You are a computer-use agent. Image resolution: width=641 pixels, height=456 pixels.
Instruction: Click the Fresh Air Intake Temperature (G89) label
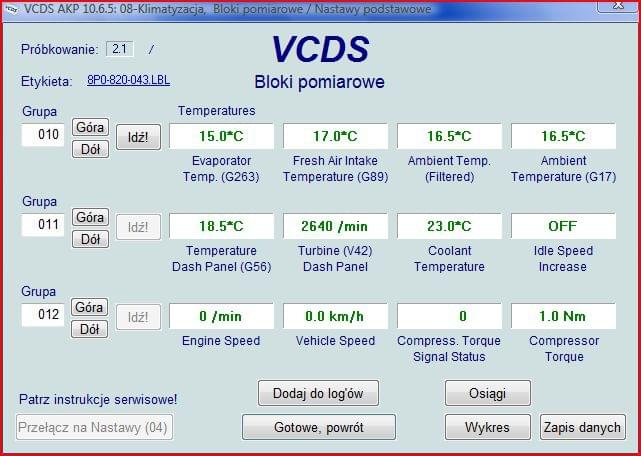335,168
